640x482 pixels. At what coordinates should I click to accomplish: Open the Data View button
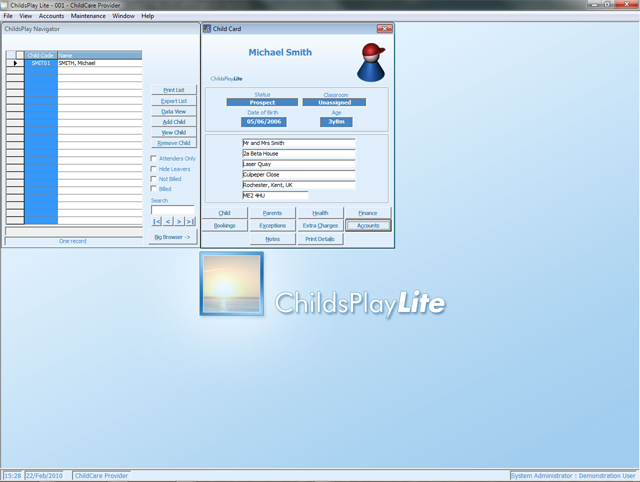174,111
